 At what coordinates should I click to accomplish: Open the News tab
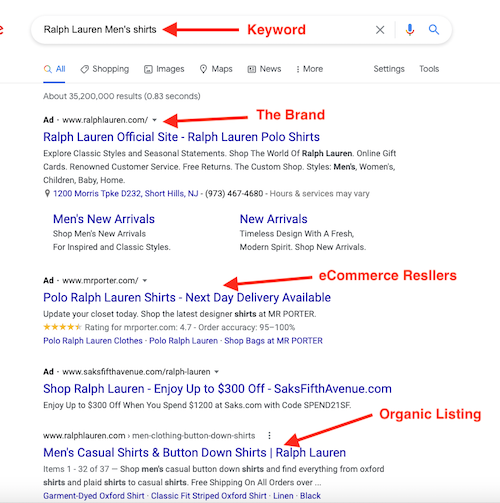[264, 69]
